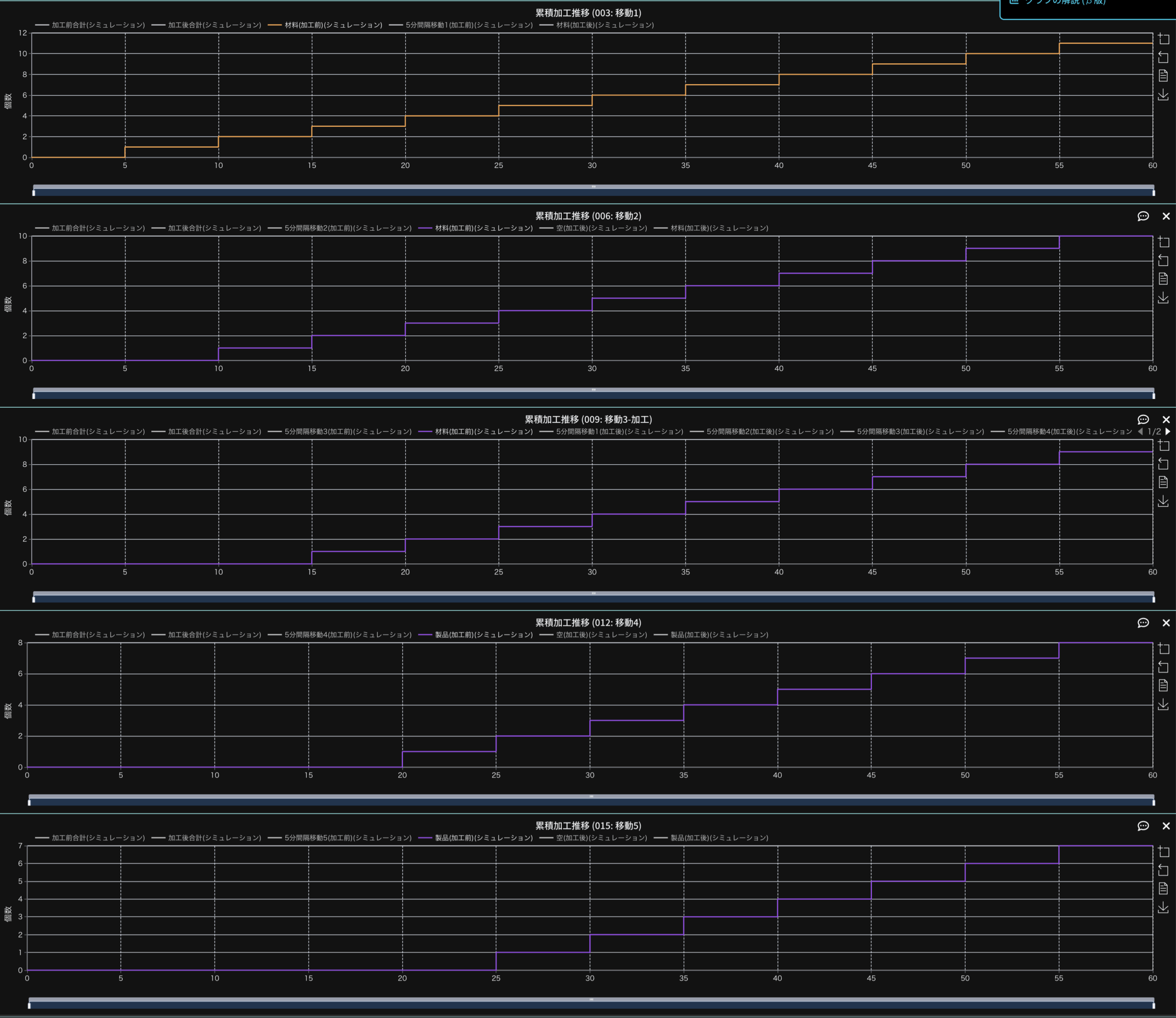1176x1018 pixels.
Task: Open comment bubble on 移動5 chart
Action: 1143,826
